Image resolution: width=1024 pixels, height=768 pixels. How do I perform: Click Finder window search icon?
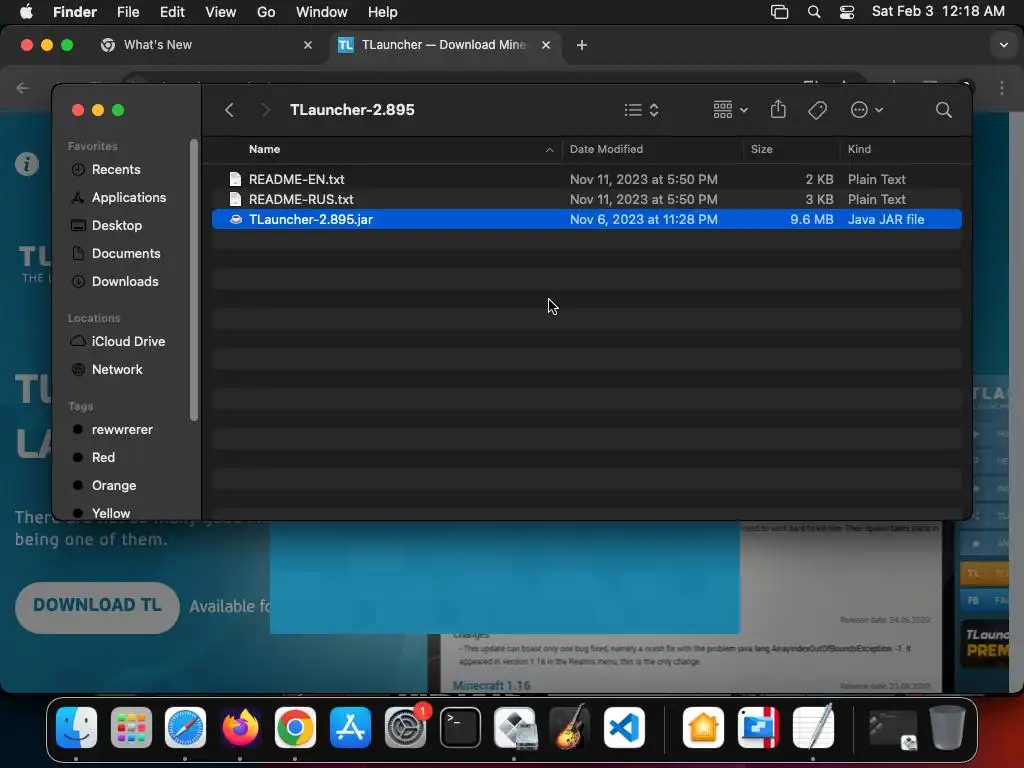(943, 110)
